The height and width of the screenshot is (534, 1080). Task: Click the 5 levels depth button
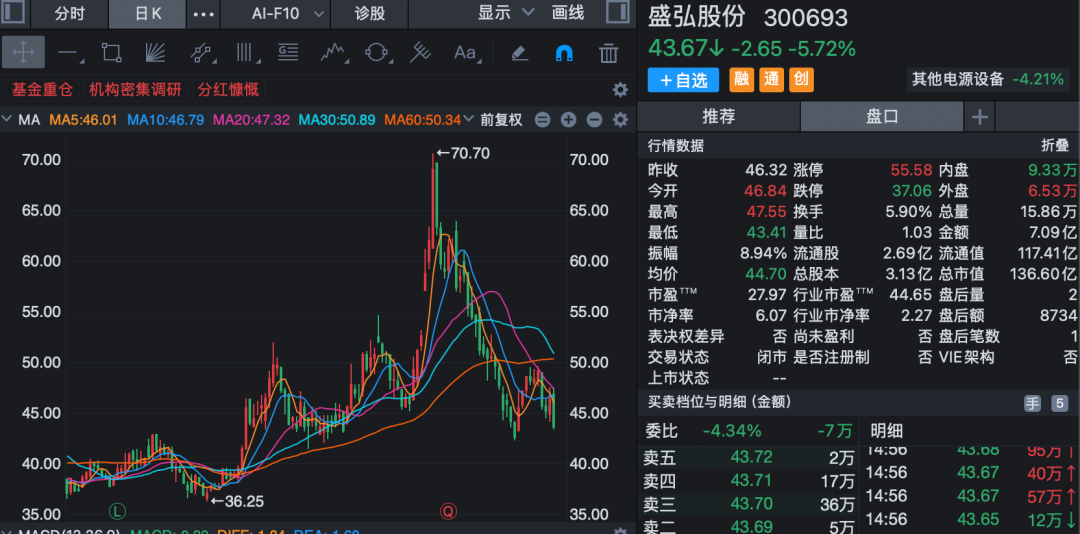(1059, 404)
